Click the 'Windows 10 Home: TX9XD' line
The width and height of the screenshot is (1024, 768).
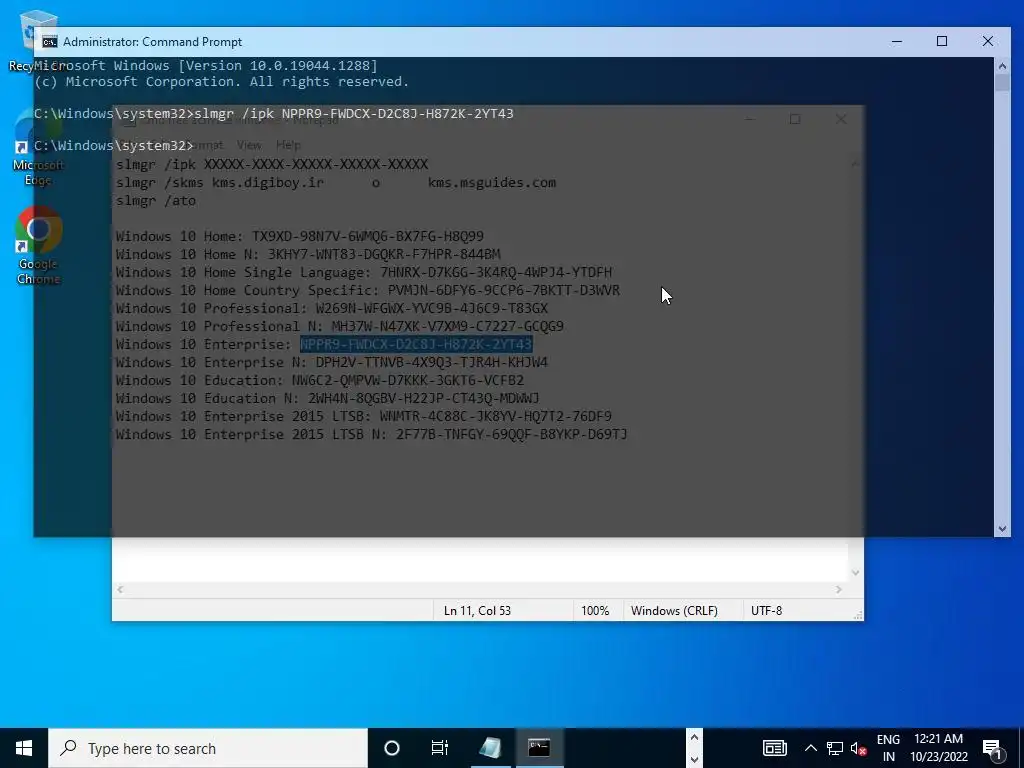coord(300,236)
